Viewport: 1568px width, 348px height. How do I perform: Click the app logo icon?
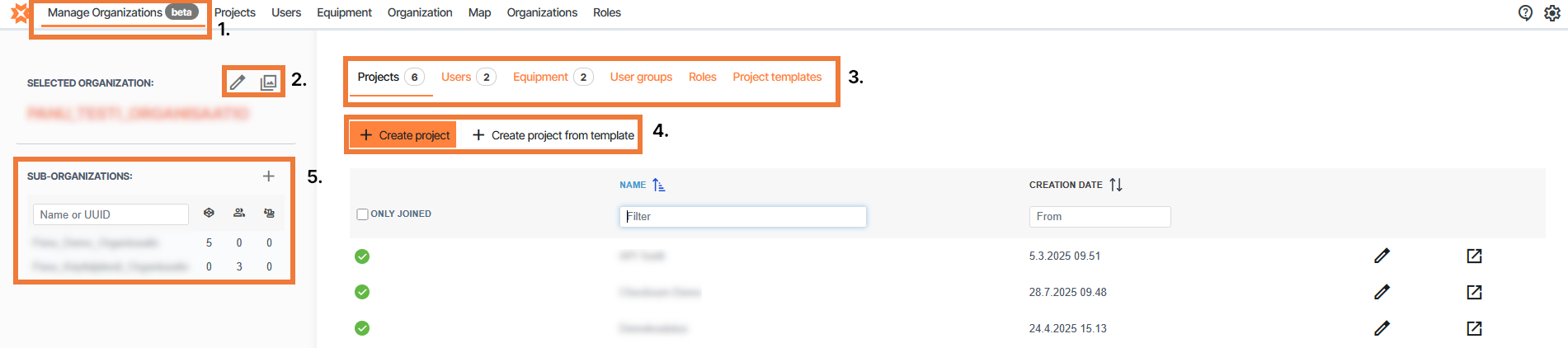coord(18,12)
